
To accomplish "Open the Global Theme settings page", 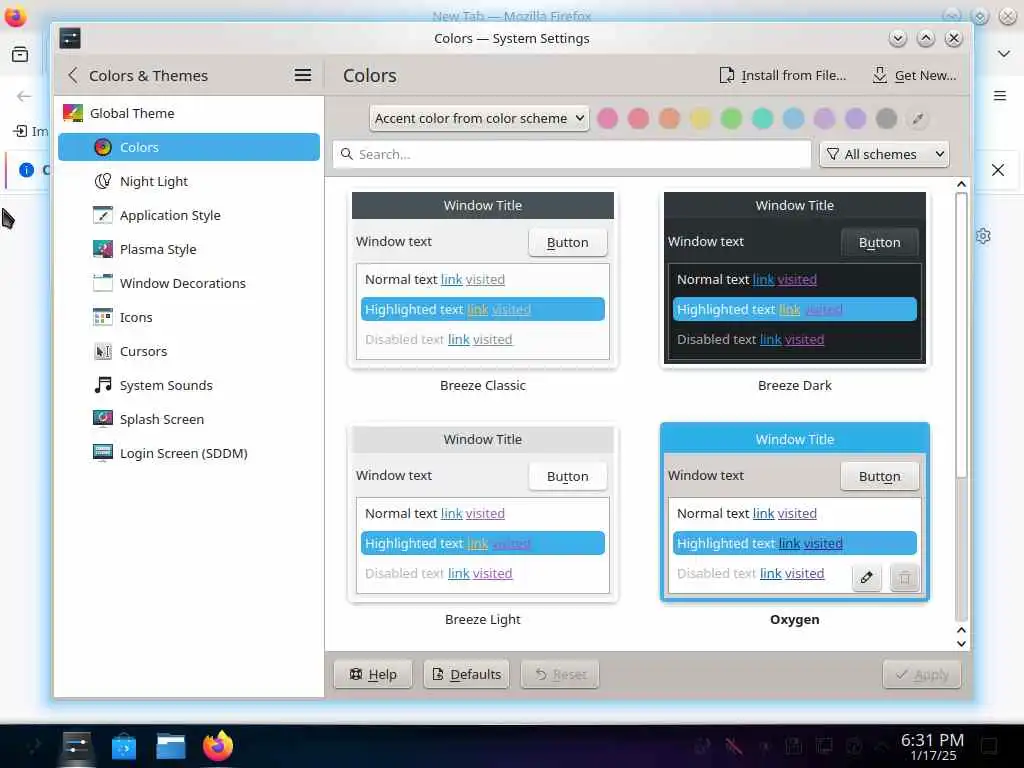I will click(189, 113).
